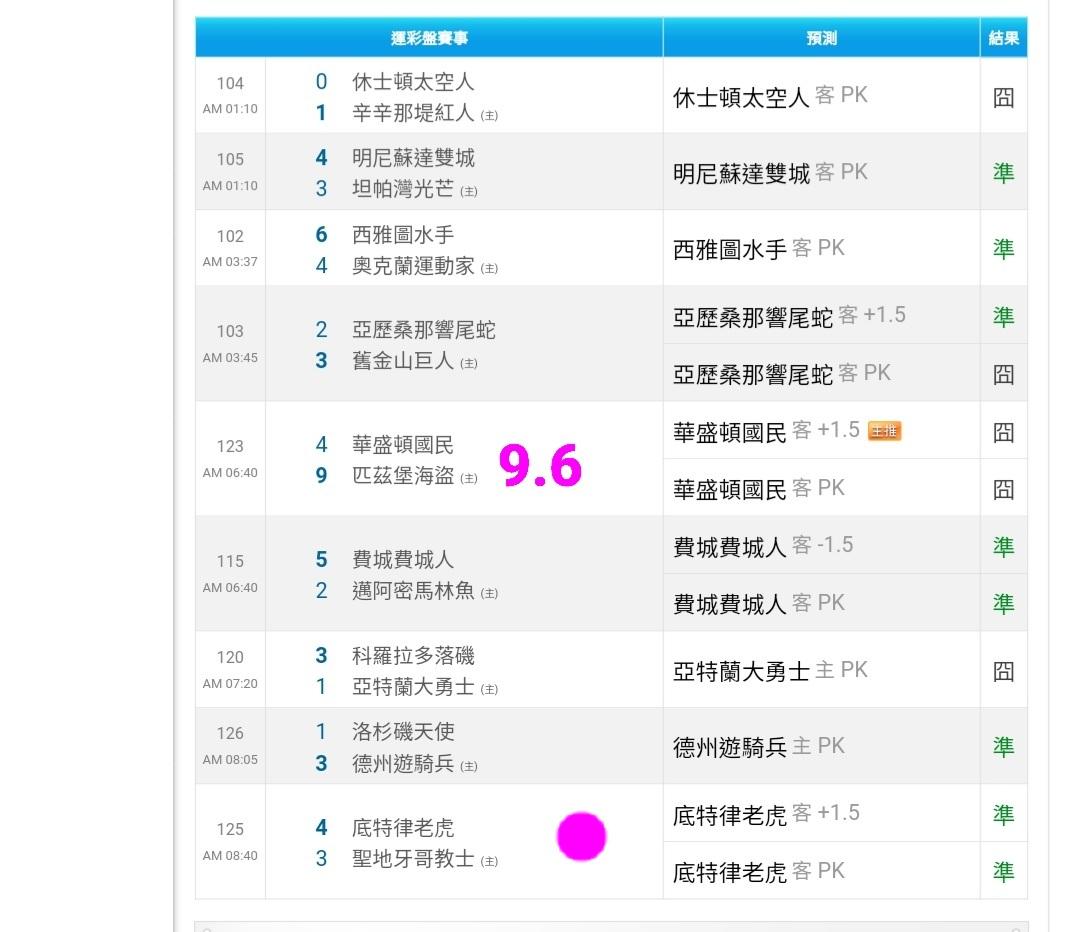Click game number 103
The width and height of the screenshot is (1080, 932).
click(230, 331)
